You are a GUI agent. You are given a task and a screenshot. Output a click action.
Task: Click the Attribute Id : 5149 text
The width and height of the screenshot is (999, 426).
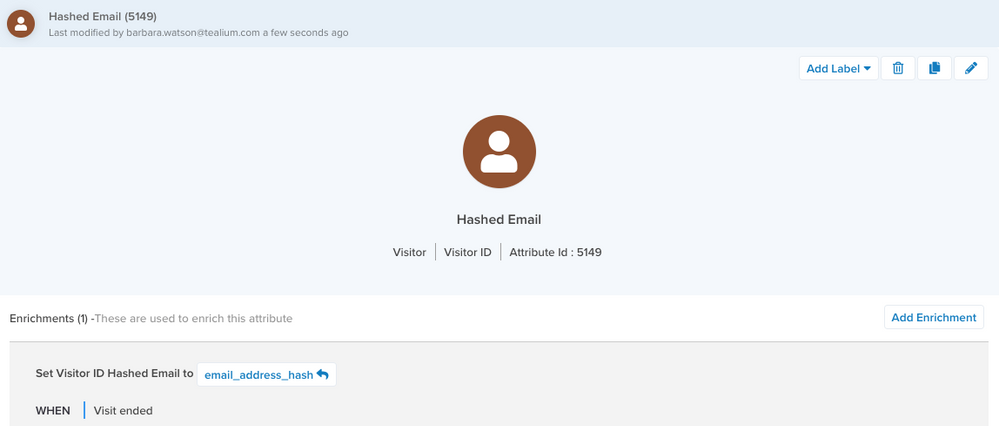tap(555, 252)
